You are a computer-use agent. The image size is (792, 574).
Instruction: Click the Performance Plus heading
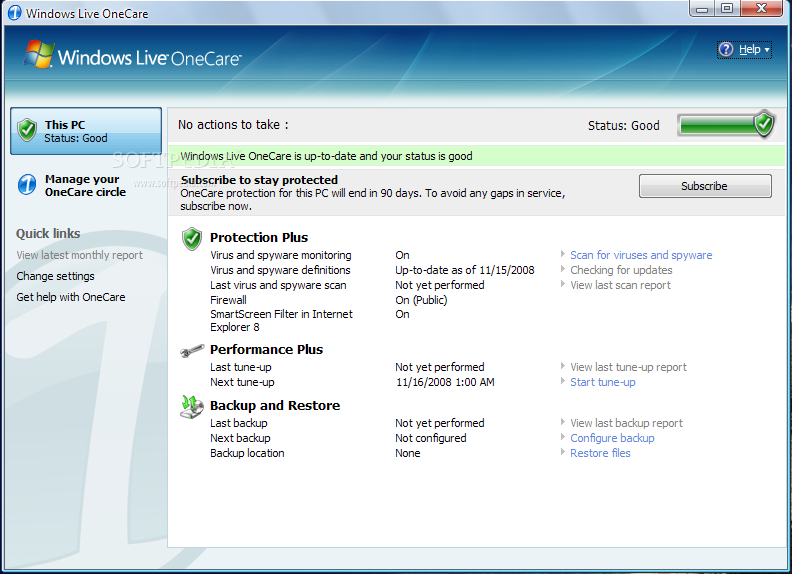(x=266, y=350)
